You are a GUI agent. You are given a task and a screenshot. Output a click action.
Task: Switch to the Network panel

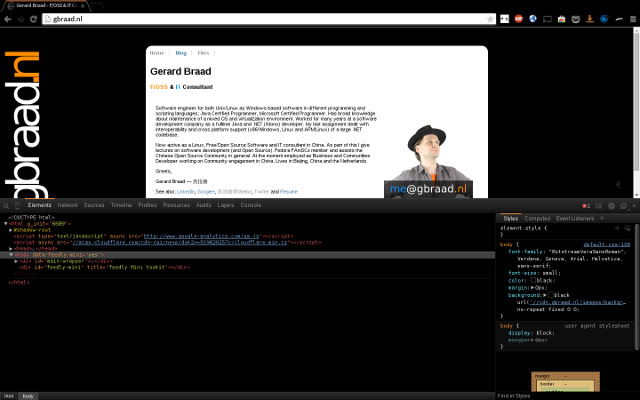(x=67, y=205)
